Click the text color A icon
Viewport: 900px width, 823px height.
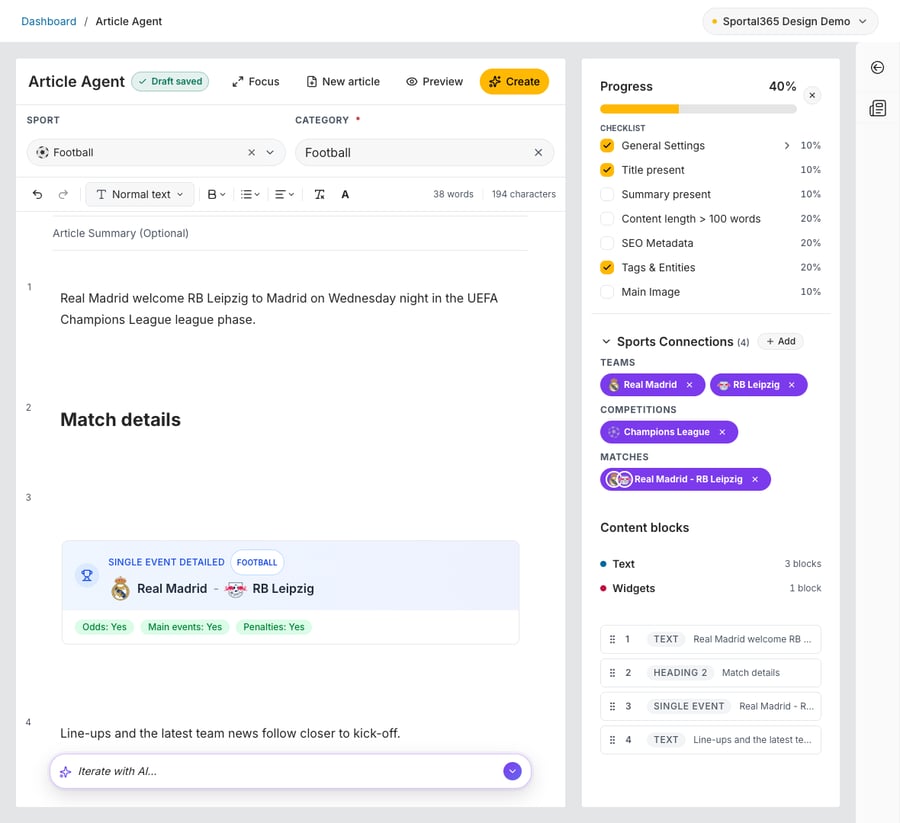pos(345,195)
